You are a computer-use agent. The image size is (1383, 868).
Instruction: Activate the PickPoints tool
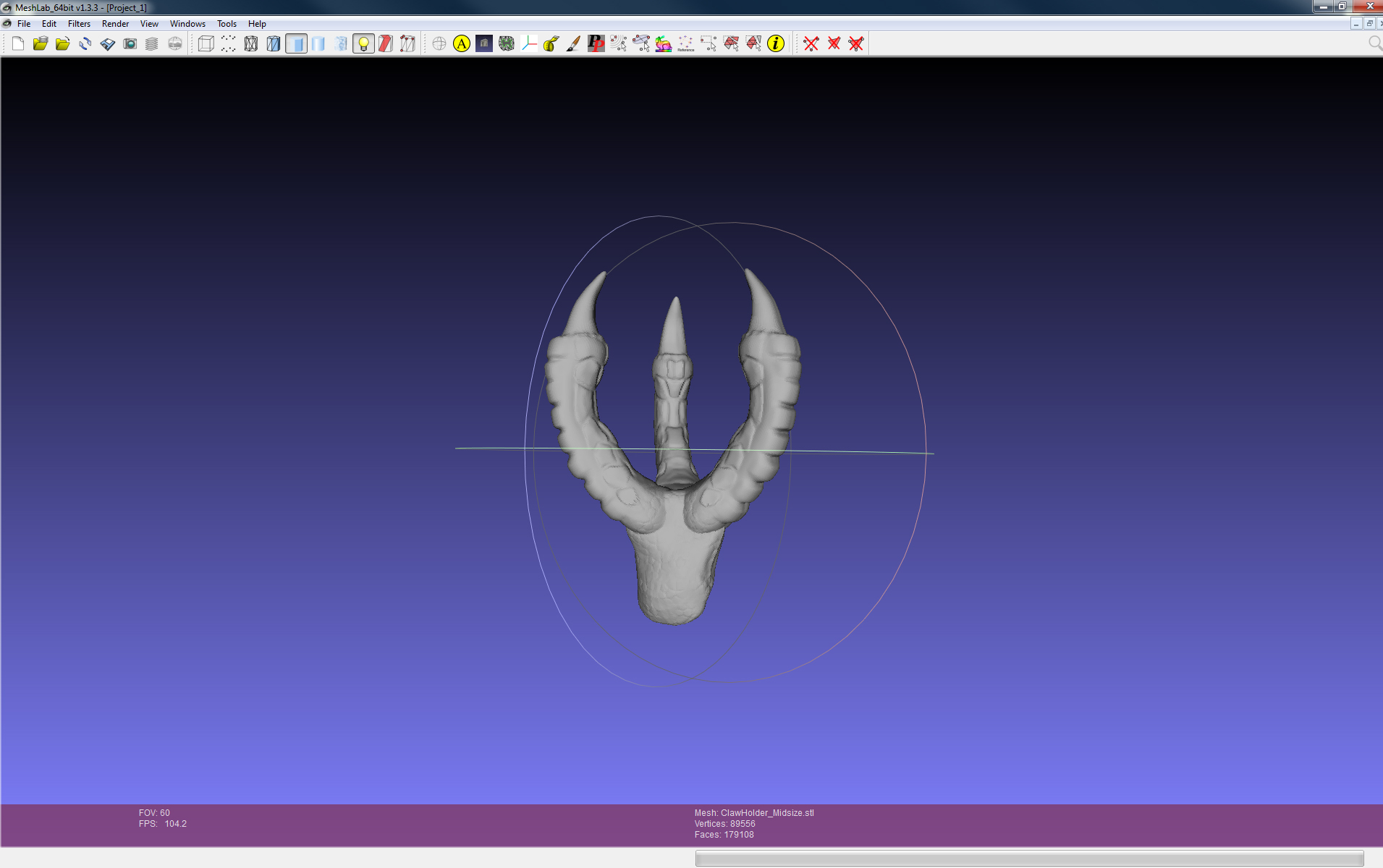tap(596, 43)
